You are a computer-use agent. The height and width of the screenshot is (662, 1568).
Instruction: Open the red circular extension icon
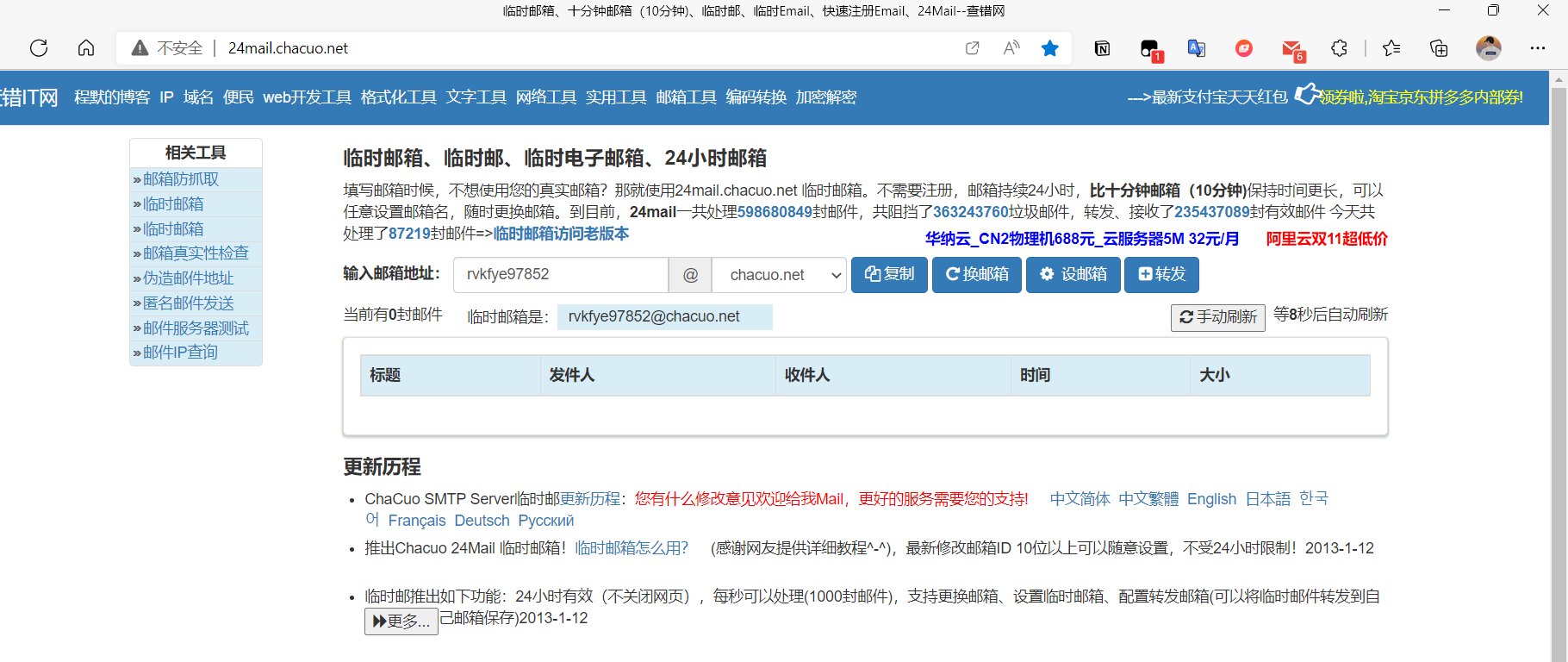tap(1244, 48)
